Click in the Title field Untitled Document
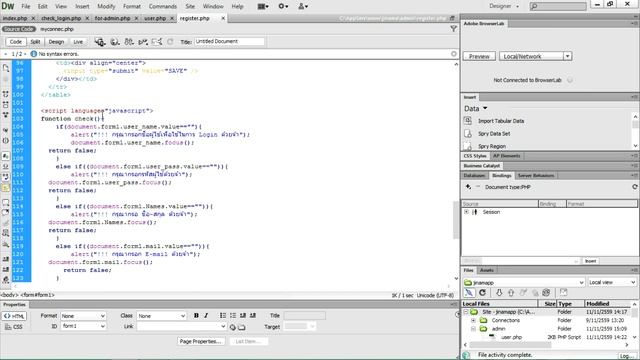Image resolution: width=640 pixels, height=360 pixels. pyautogui.click(x=229, y=41)
